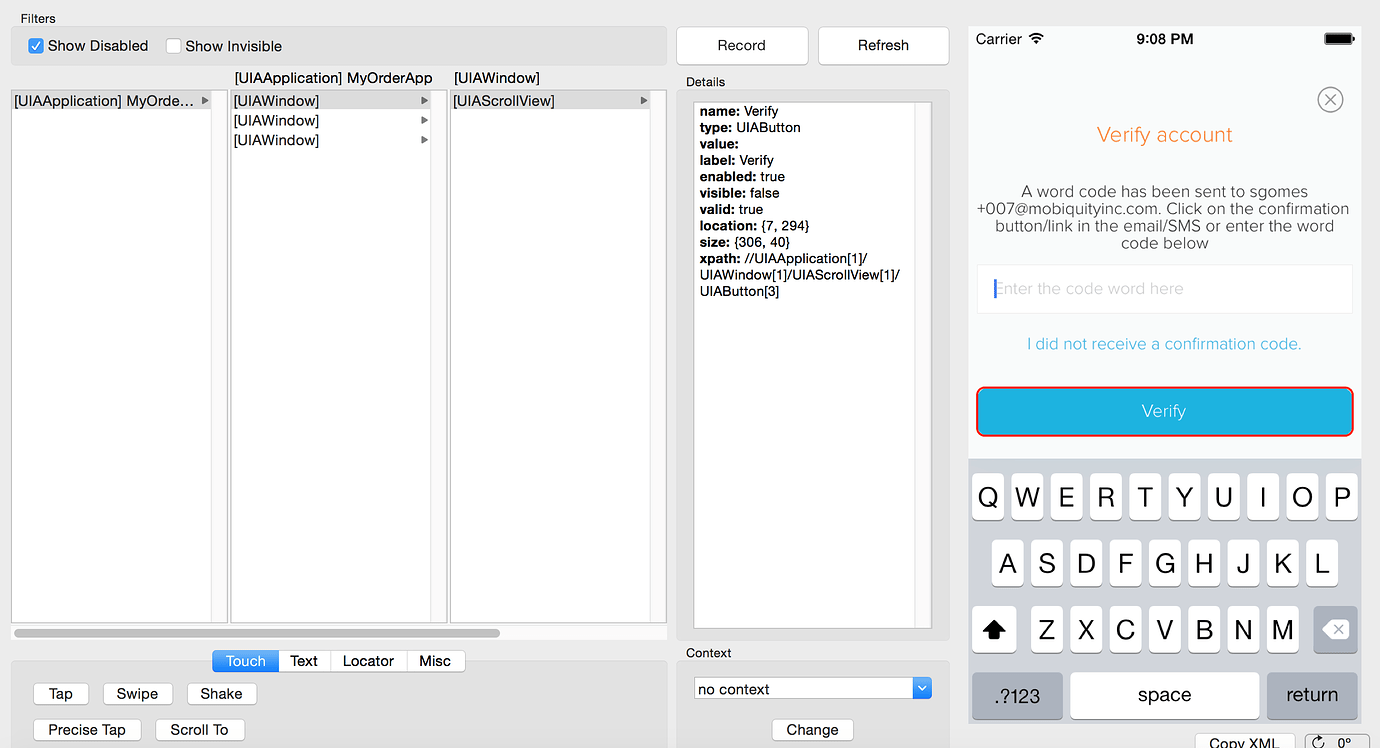This screenshot has height=748, width=1380.
Task: Click the Refresh button
Action: (883, 45)
